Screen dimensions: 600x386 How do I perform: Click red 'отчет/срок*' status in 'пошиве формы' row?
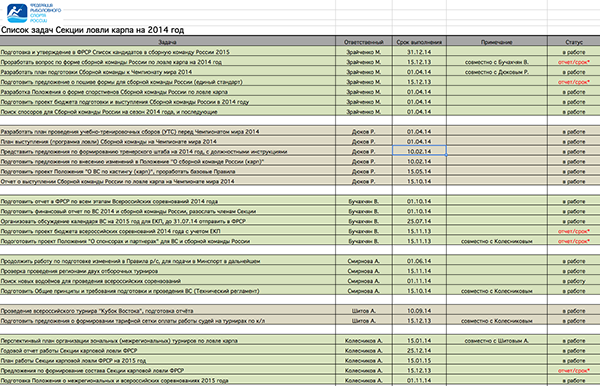click(x=574, y=82)
